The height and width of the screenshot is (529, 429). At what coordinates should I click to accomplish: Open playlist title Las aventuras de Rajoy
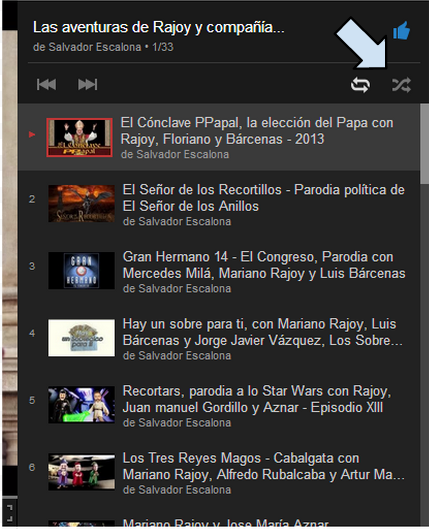pyautogui.click(x=159, y=27)
